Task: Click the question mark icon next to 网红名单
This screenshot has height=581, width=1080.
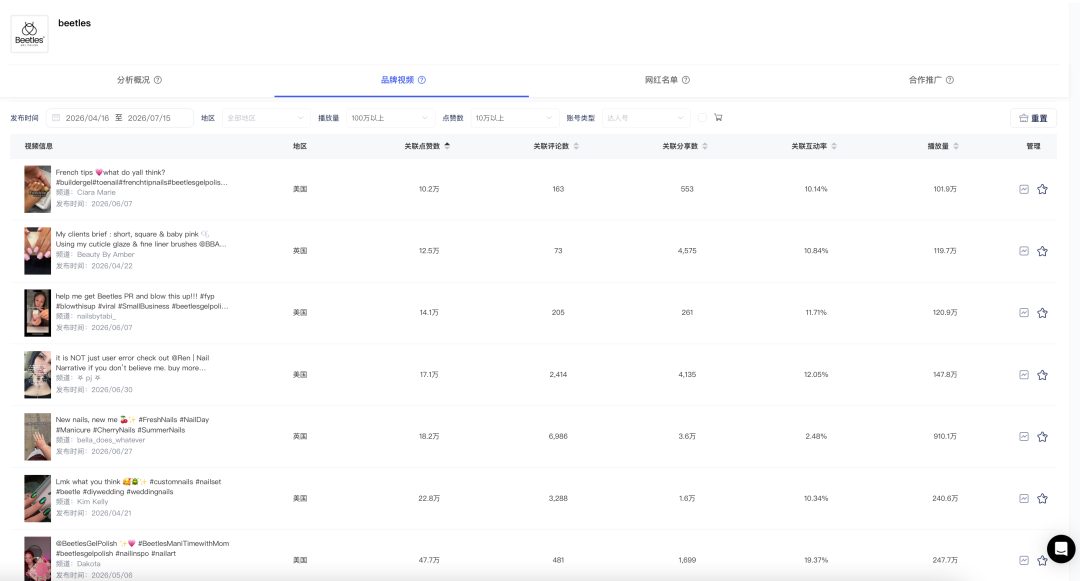Action: [686, 80]
